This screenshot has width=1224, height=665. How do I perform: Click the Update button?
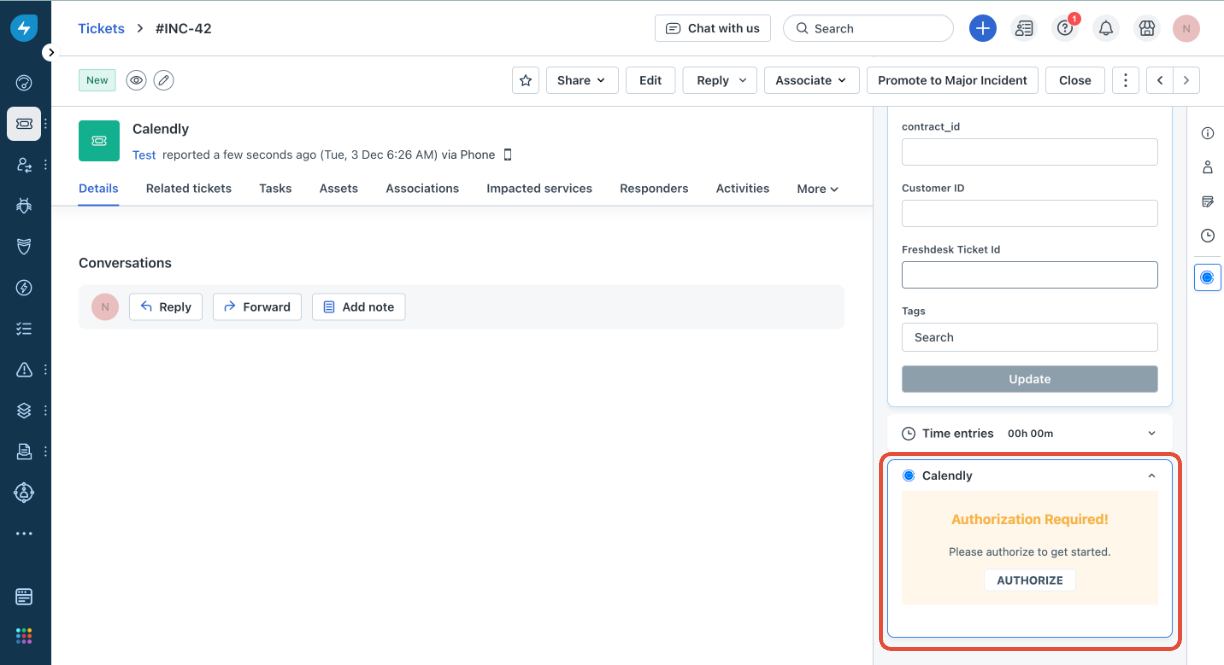[x=1030, y=379]
